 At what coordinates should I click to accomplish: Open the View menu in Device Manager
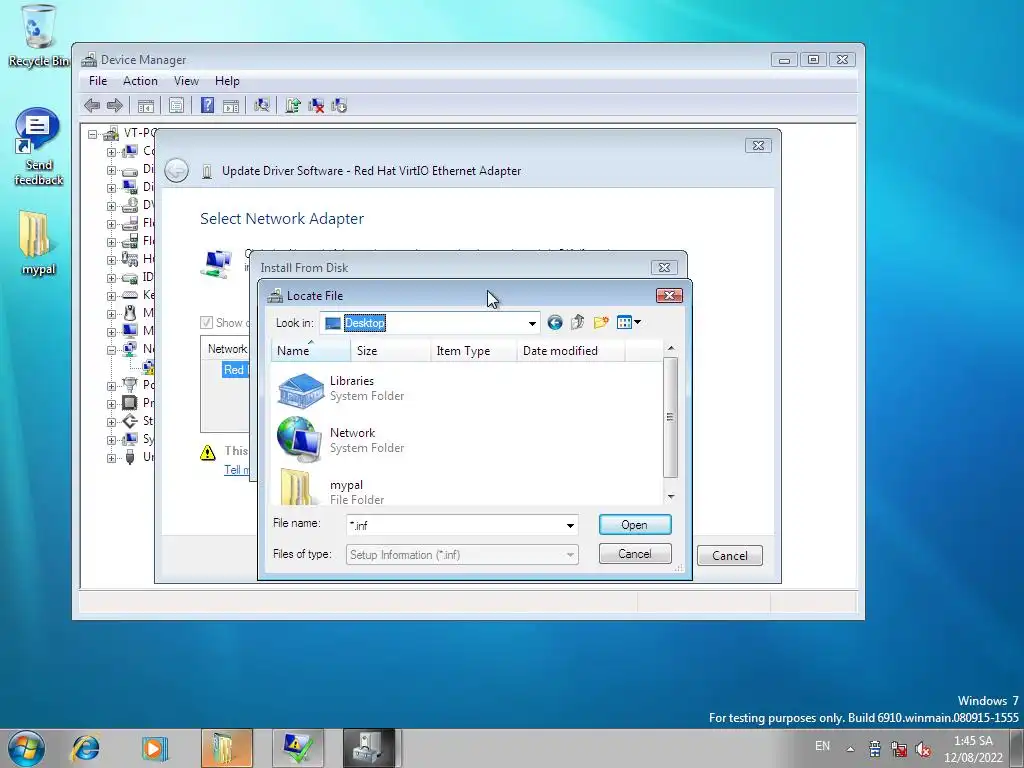coord(186,81)
